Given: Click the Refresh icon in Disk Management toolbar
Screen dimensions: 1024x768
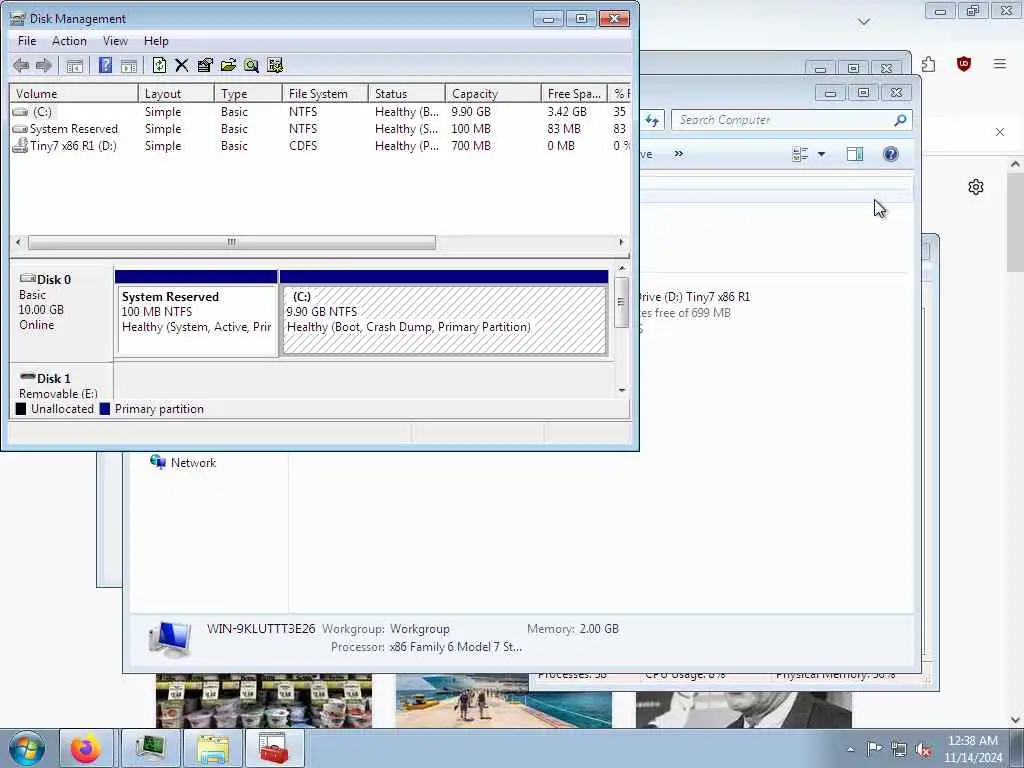Looking at the screenshot, I should point(159,65).
